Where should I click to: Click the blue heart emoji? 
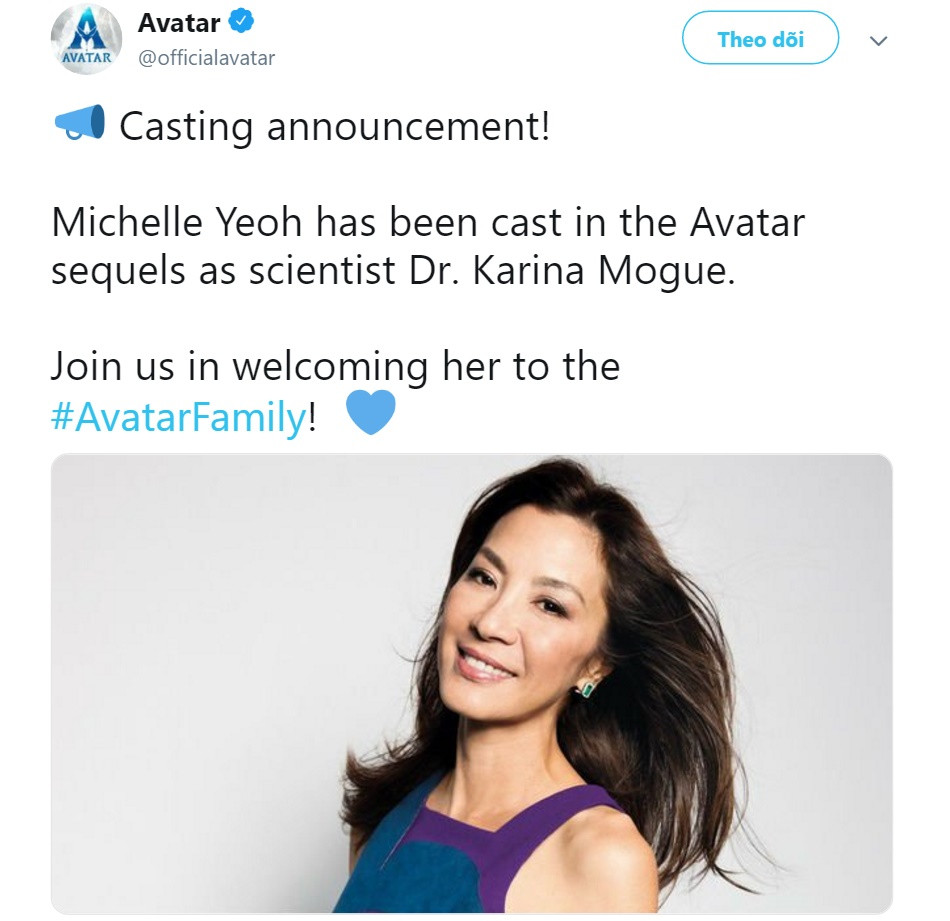369,413
